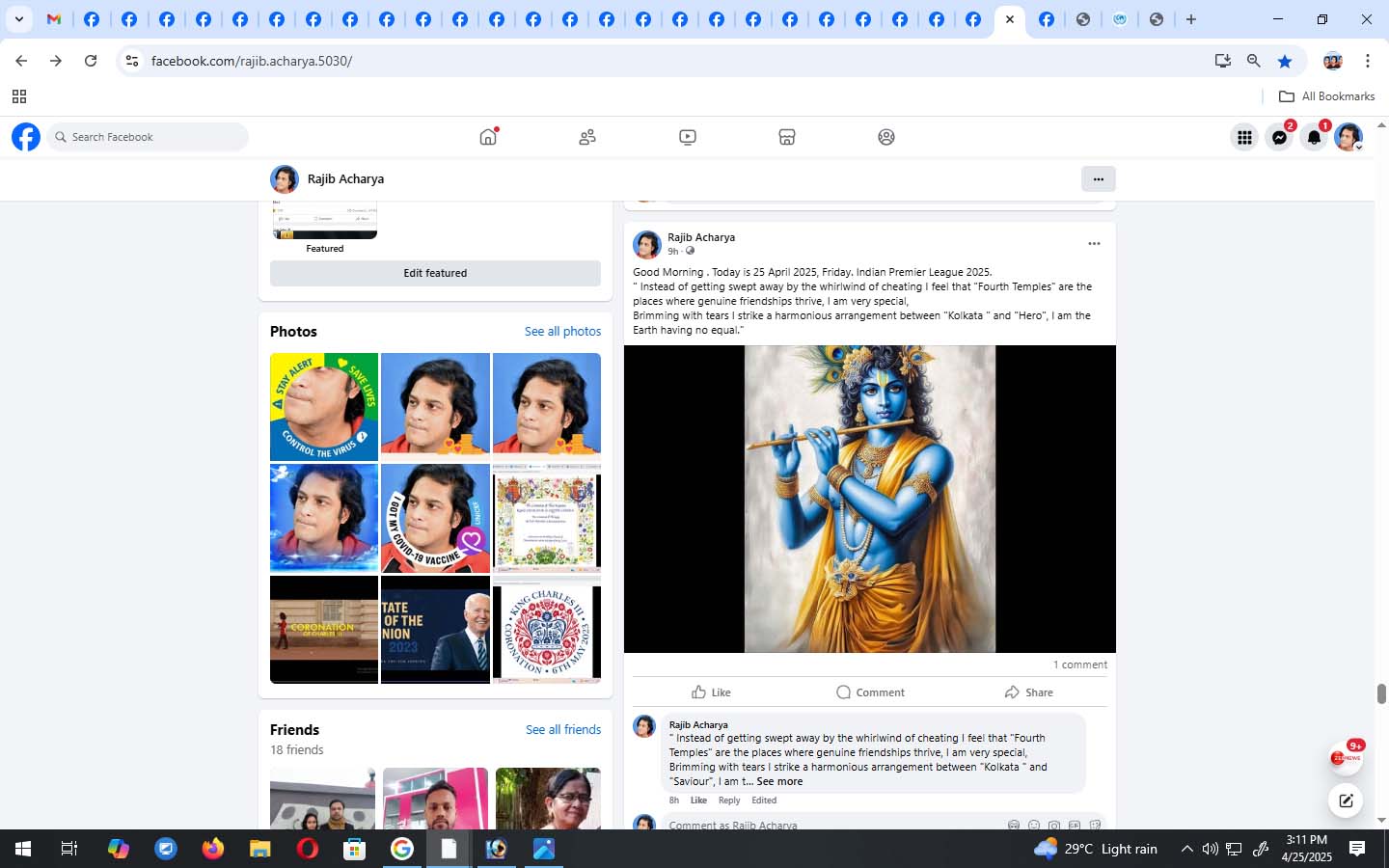Click the browser Back arrow

21,61
